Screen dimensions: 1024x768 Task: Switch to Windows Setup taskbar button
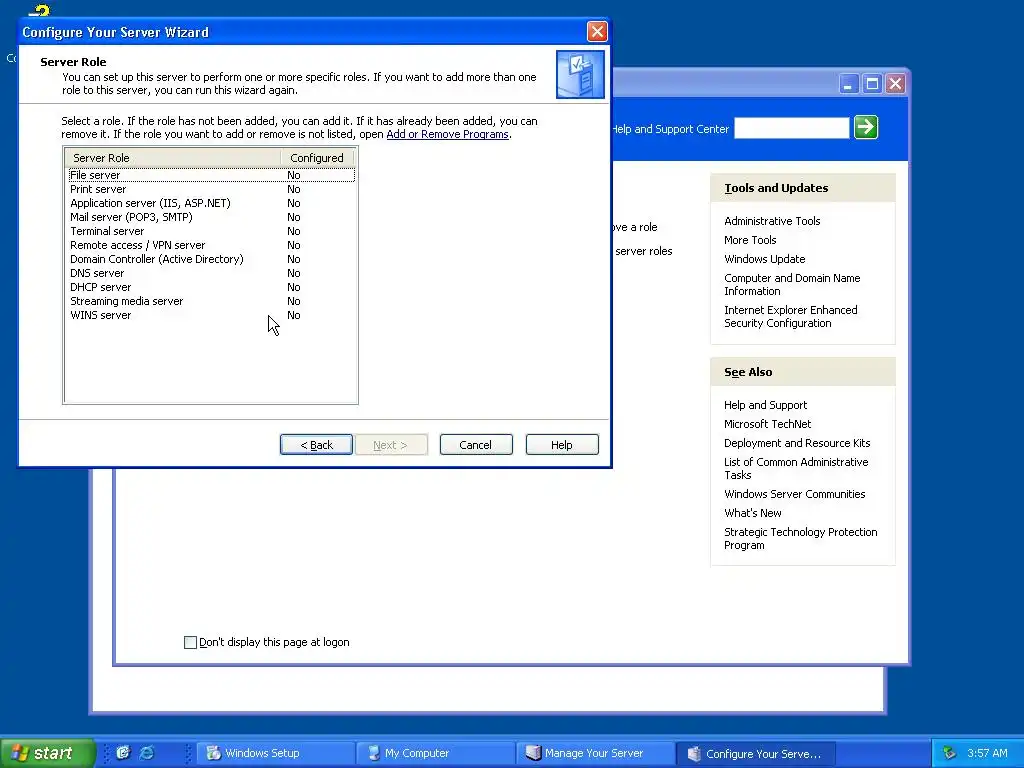point(274,754)
